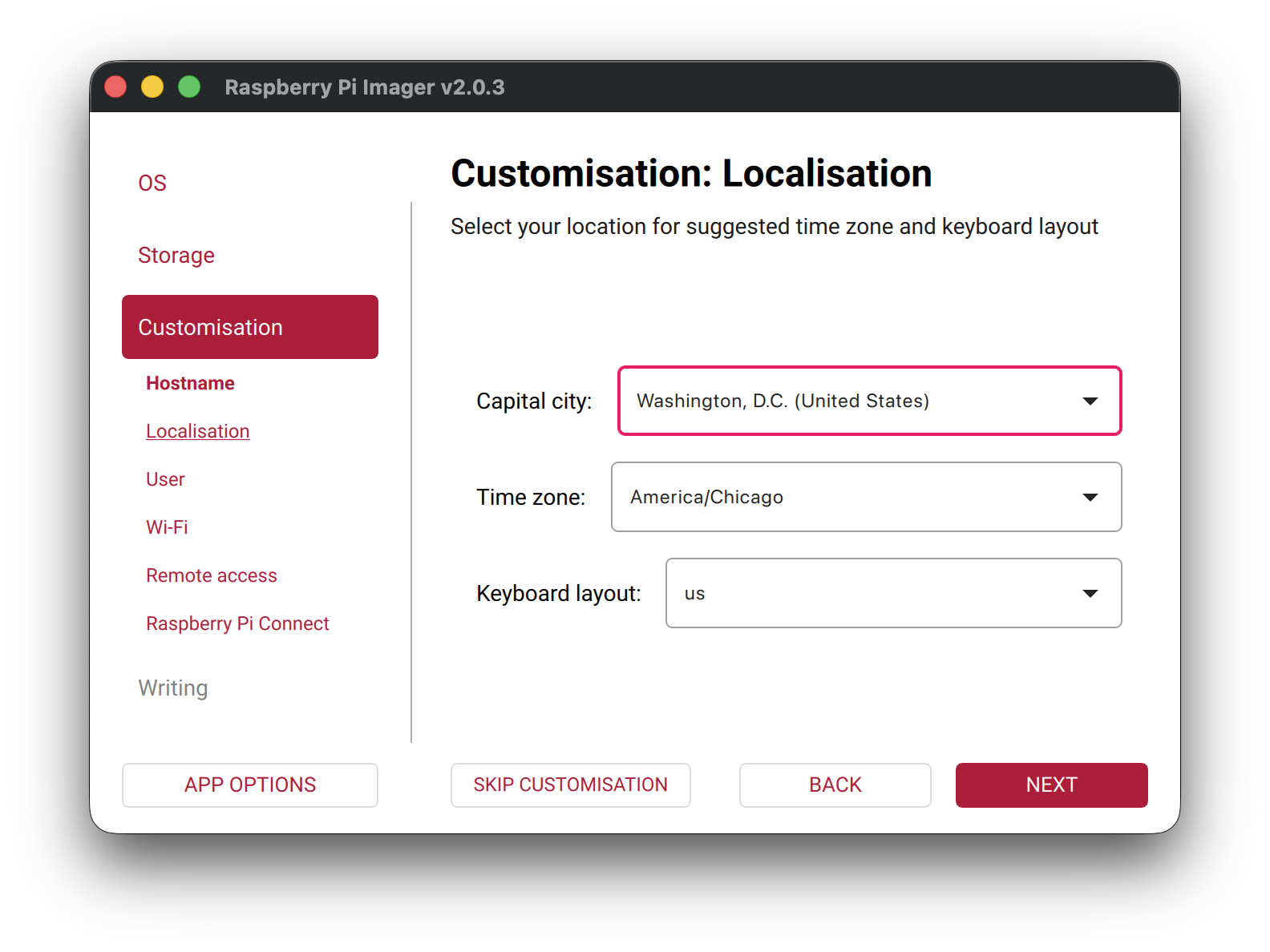The height and width of the screenshot is (952, 1270).
Task: Navigate to the User sub-section
Action: (x=165, y=479)
